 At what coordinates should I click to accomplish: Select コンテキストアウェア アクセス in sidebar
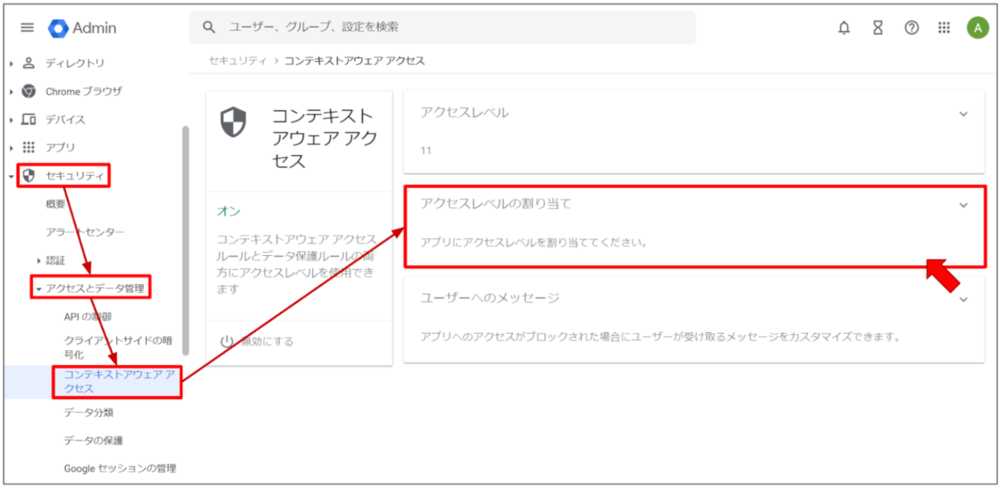point(119,381)
